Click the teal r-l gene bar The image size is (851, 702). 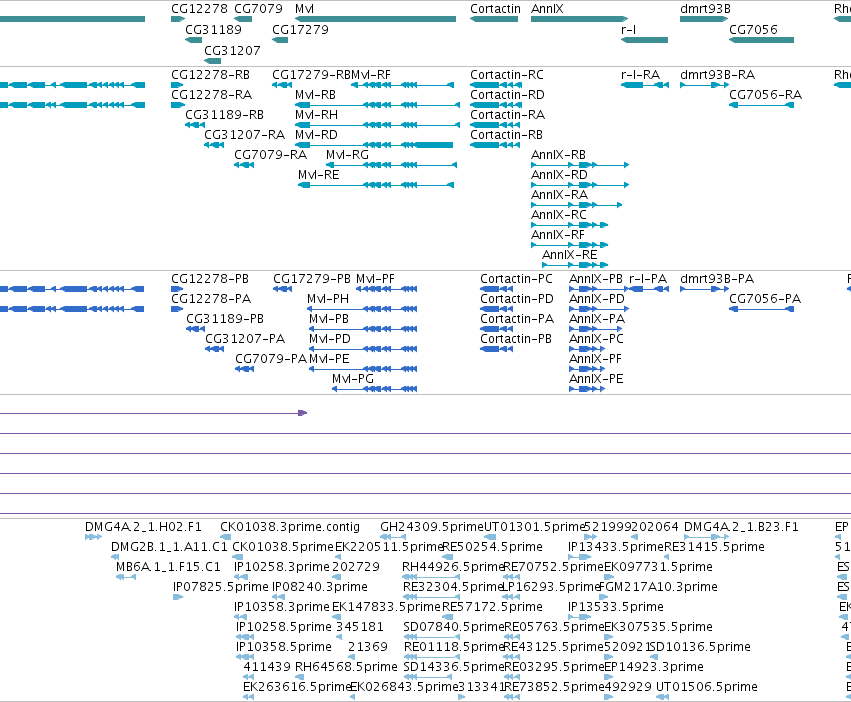pyautogui.click(x=644, y=40)
